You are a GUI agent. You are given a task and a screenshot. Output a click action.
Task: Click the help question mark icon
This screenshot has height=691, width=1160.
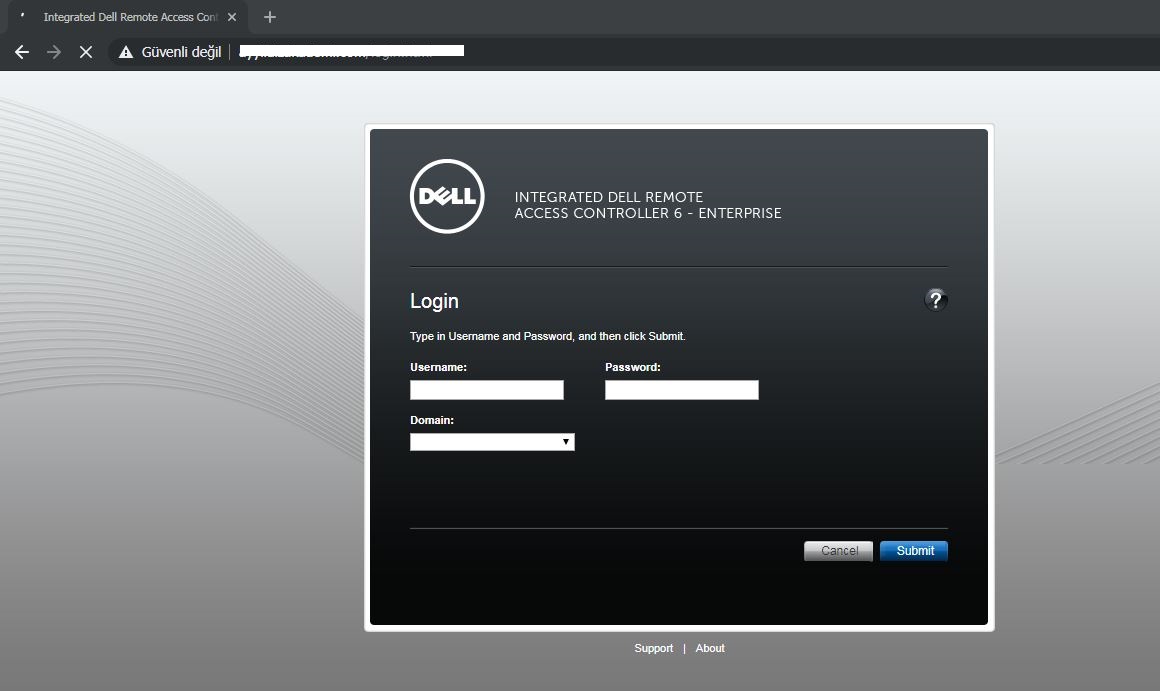(936, 300)
